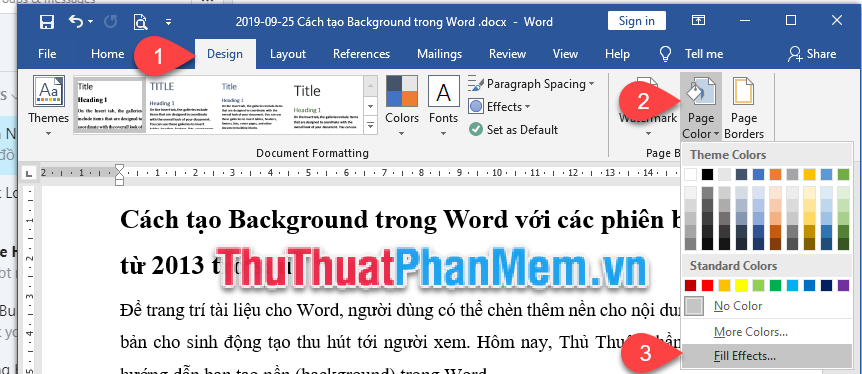Click the Print Preview icon in title bar
The height and width of the screenshot is (374, 862).
tap(140, 22)
